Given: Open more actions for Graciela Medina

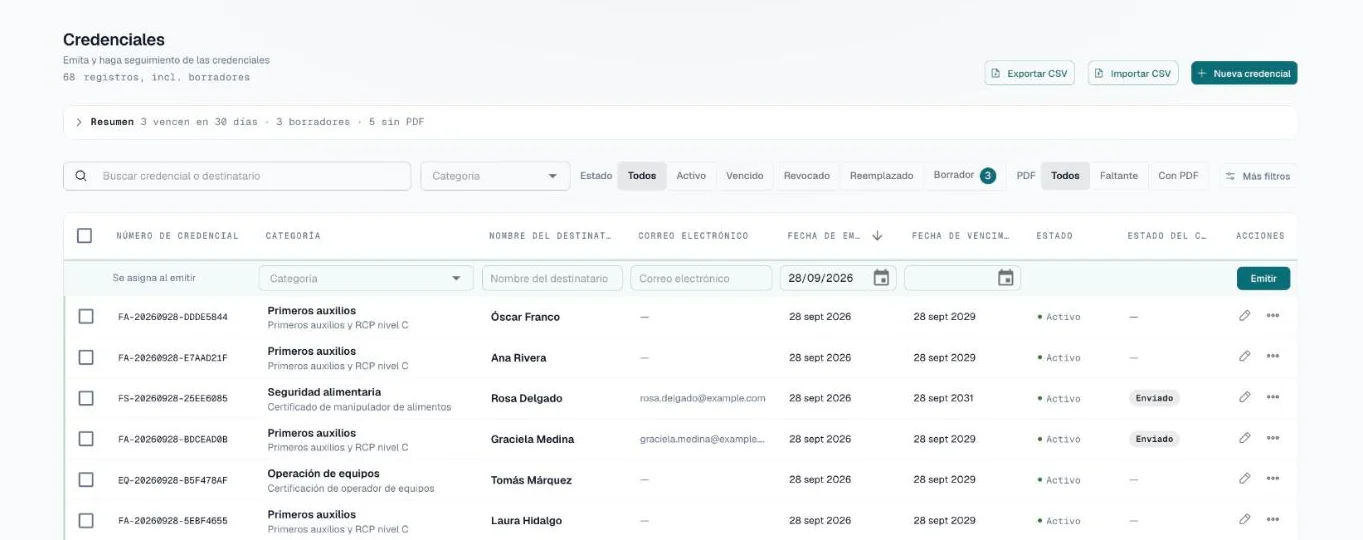Looking at the screenshot, I should (x=1272, y=438).
